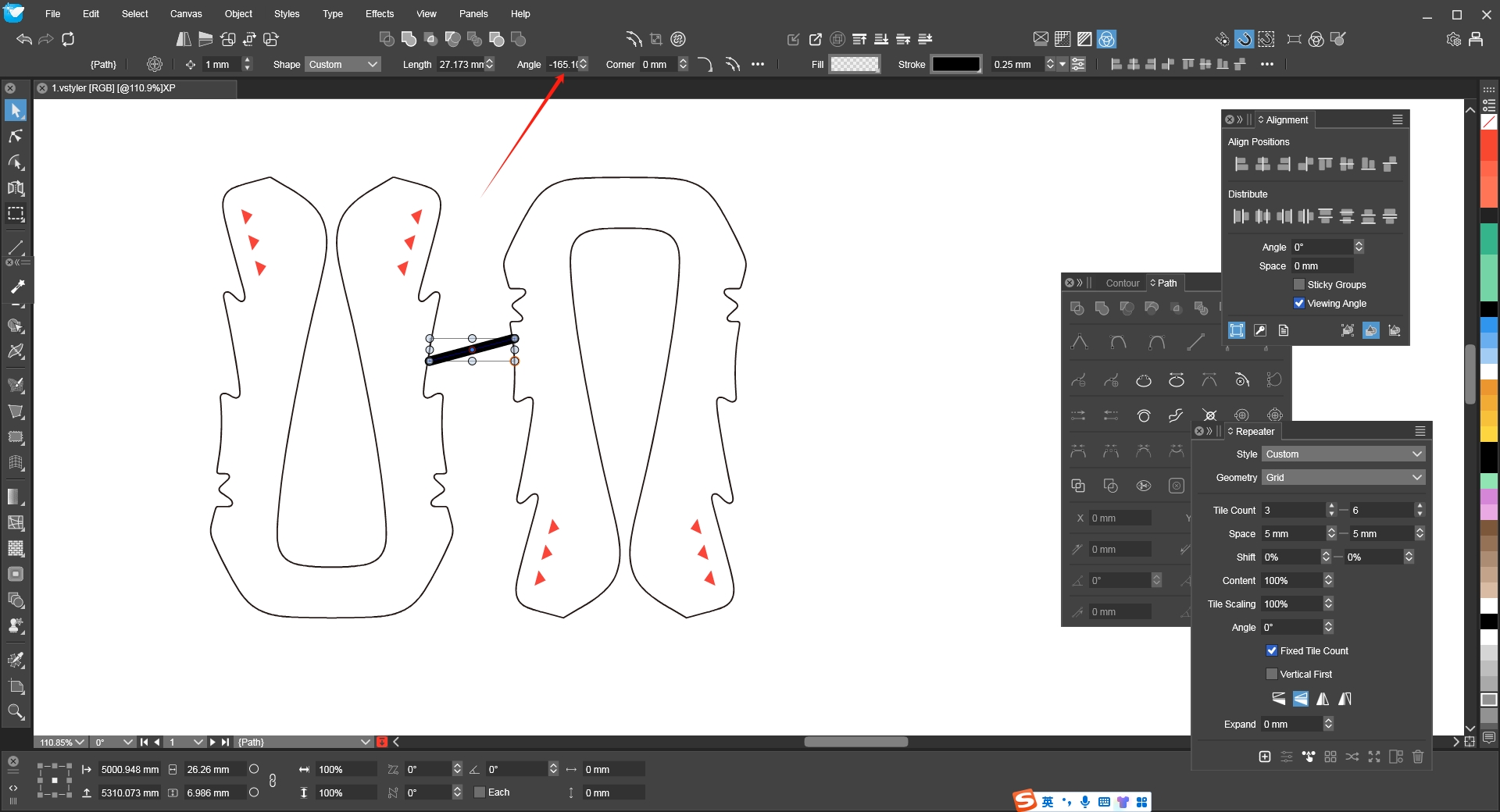Toggle the Fixed Tile Count checkbox
This screenshot has width=1500, height=812.
1272,650
